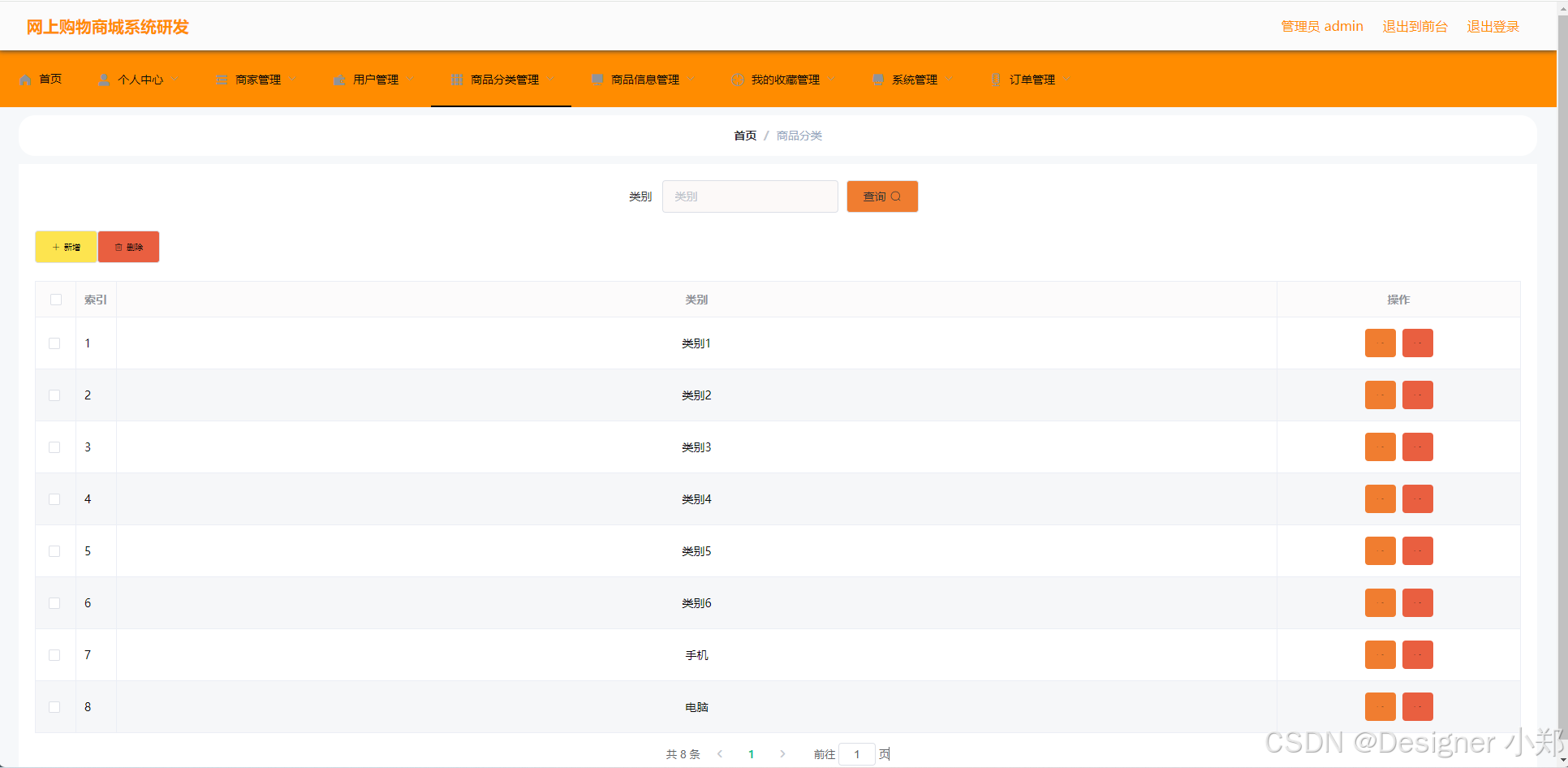Click the 网上购物商城系统研发 site title
This screenshot has height=768, width=1568.
(107, 27)
